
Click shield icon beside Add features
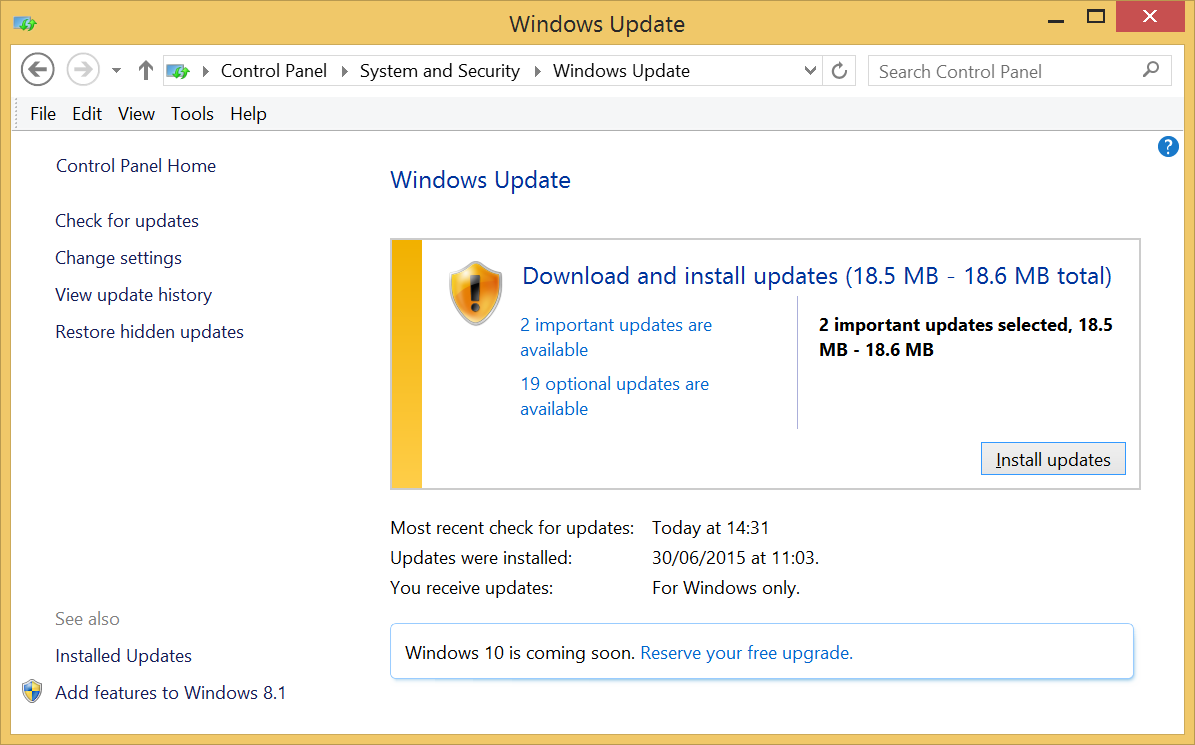click(32, 692)
